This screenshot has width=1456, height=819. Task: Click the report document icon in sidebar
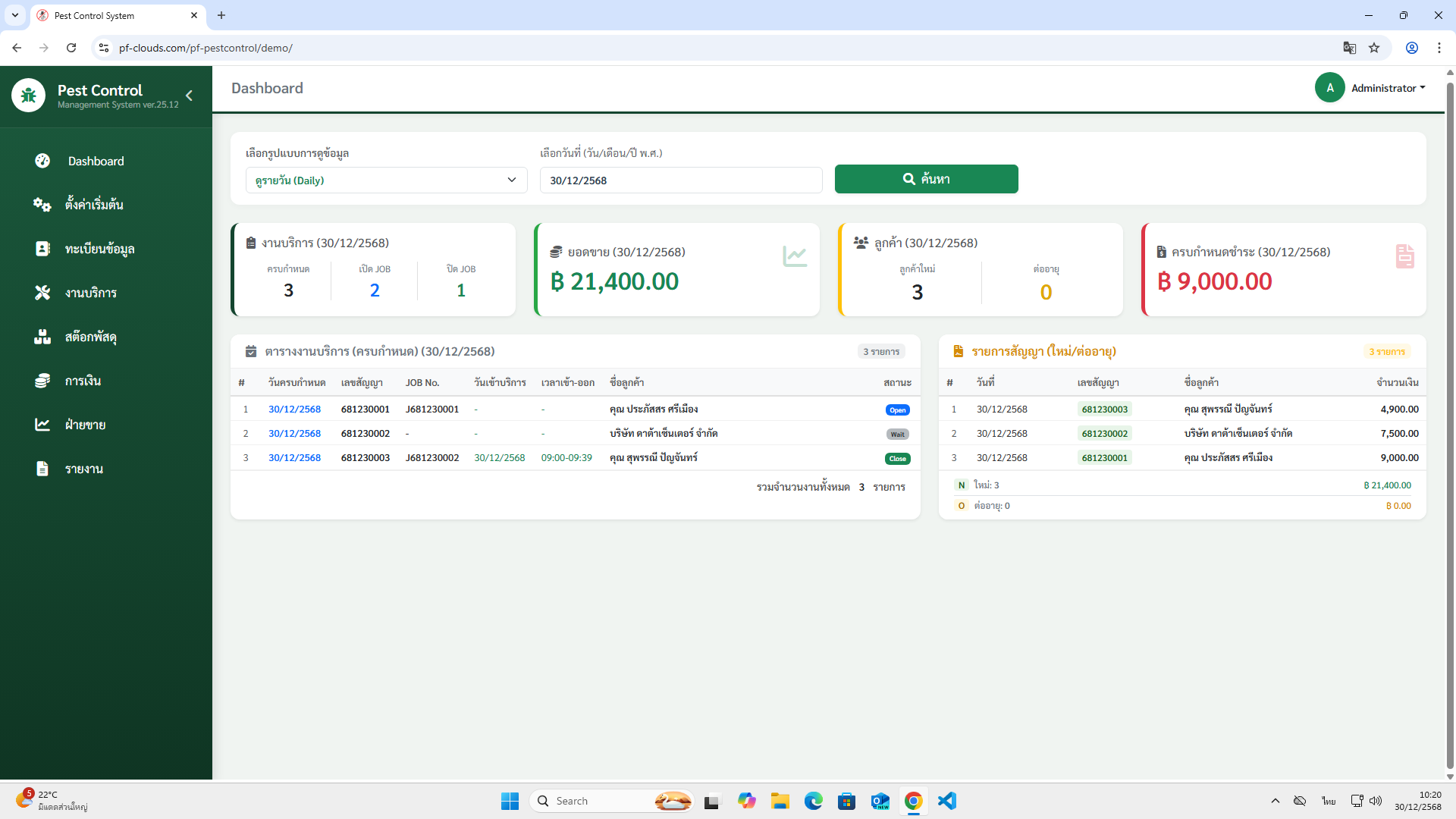click(42, 469)
